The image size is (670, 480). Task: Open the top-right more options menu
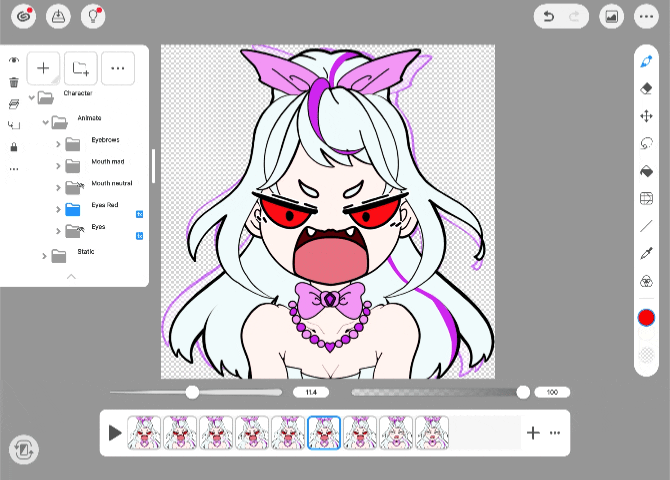(x=646, y=17)
